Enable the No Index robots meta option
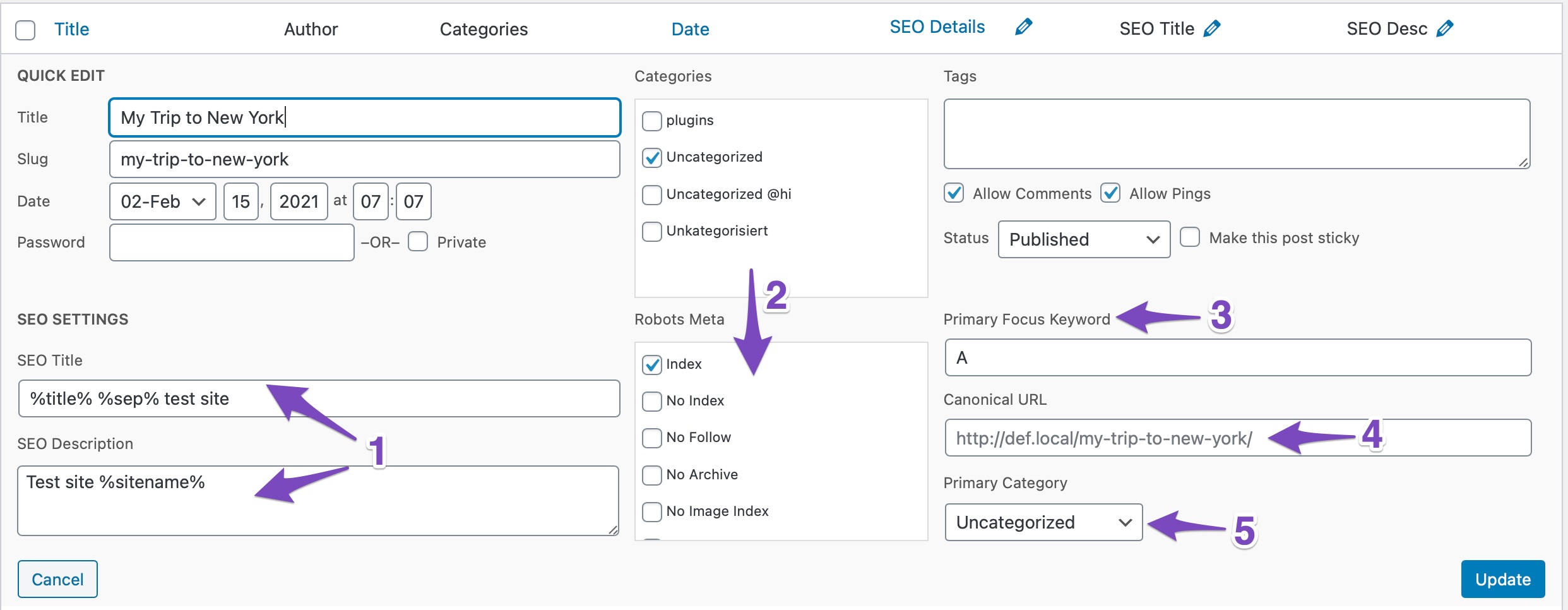This screenshot has width=1568, height=610. pos(651,401)
